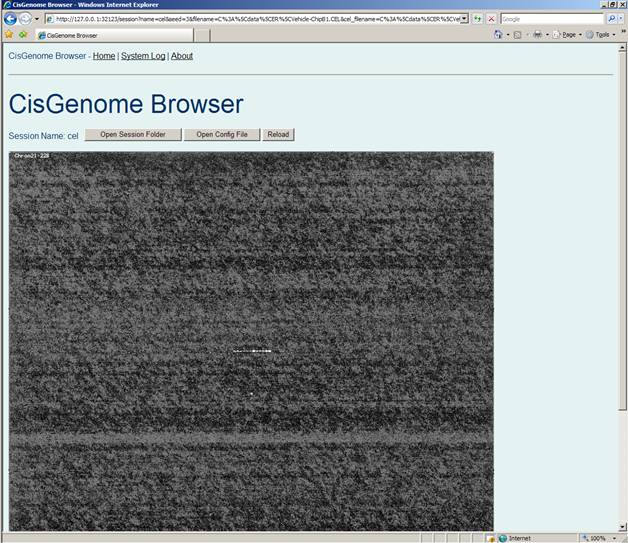Click the Reload button
628x543 pixels.
(x=278, y=135)
